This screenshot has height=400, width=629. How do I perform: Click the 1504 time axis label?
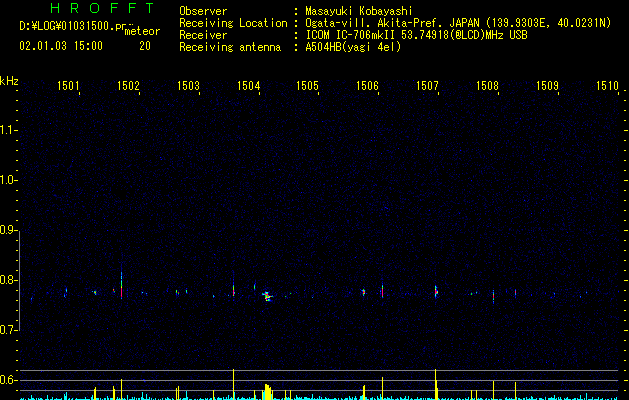tap(248, 85)
